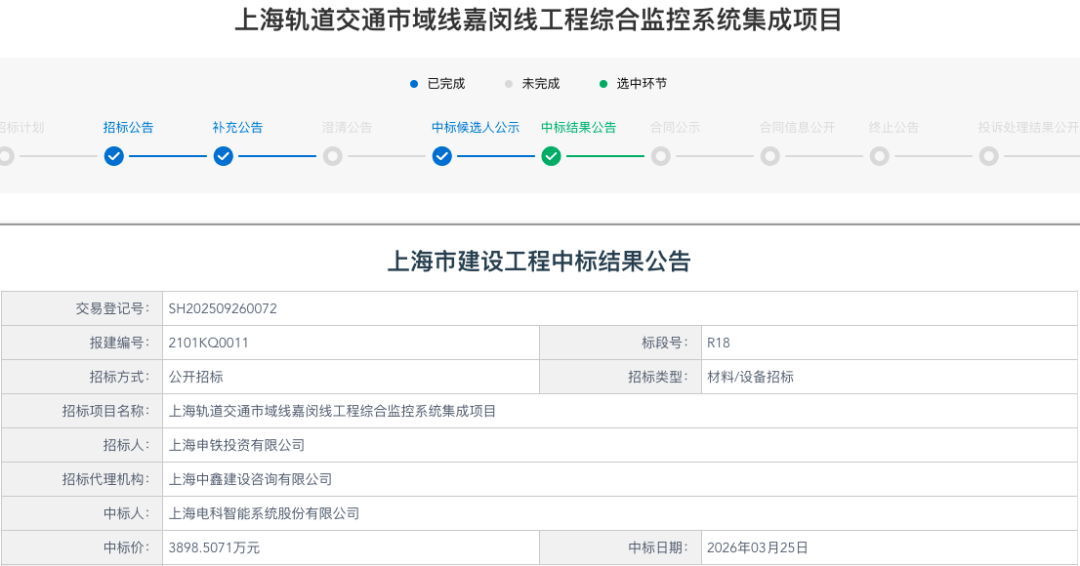Click the bid price value 3898.5071万元
Image resolution: width=1080 pixels, height=566 pixels.
click(214, 548)
